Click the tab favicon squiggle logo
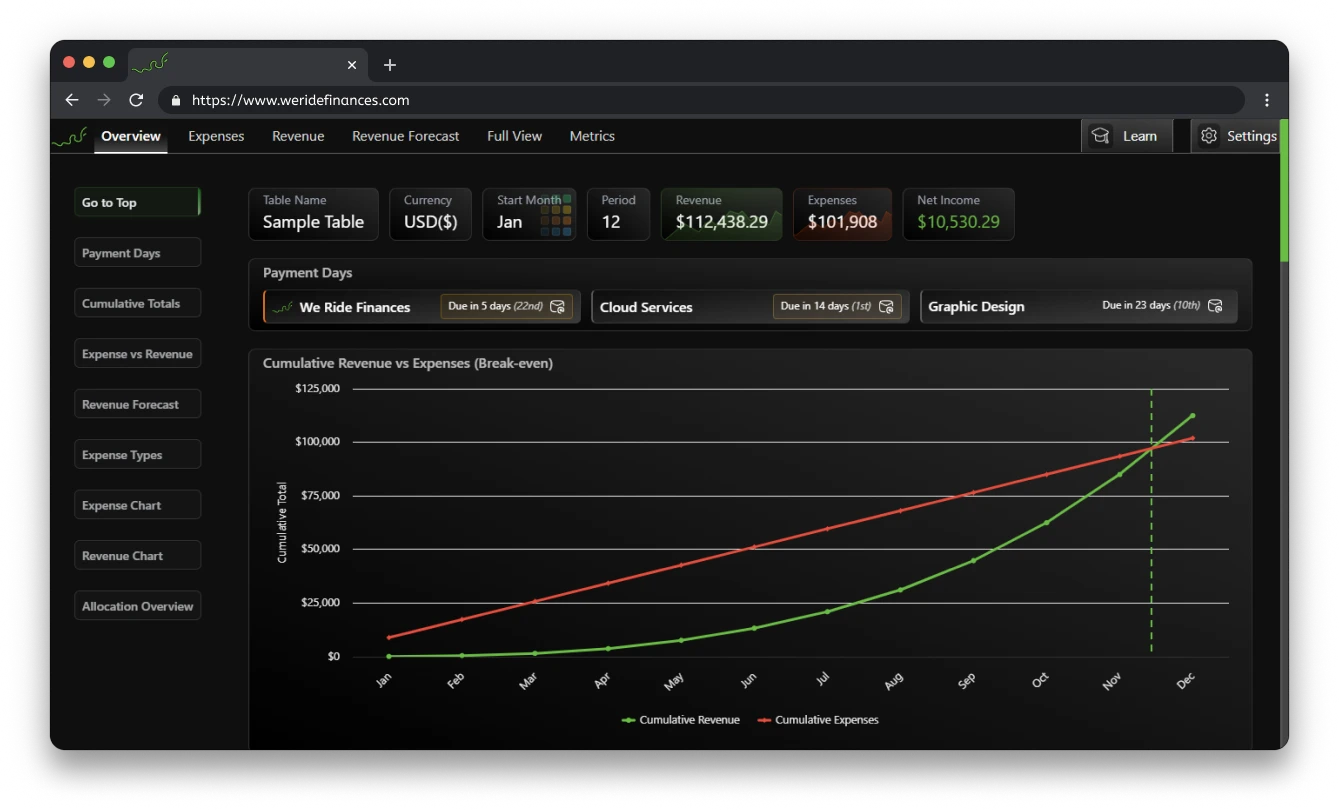 pos(150,65)
